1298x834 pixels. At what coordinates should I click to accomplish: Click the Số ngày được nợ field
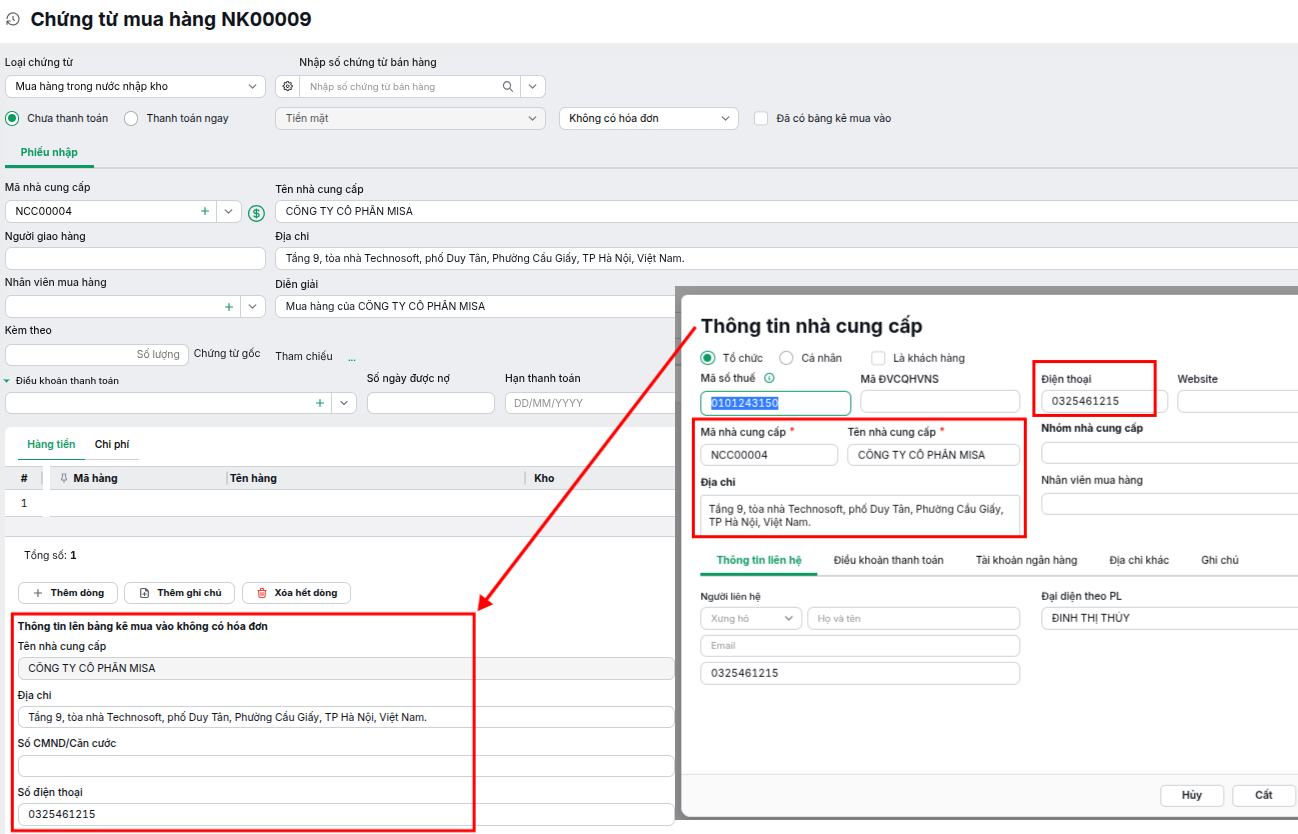pyautogui.click(x=431, y=403)
